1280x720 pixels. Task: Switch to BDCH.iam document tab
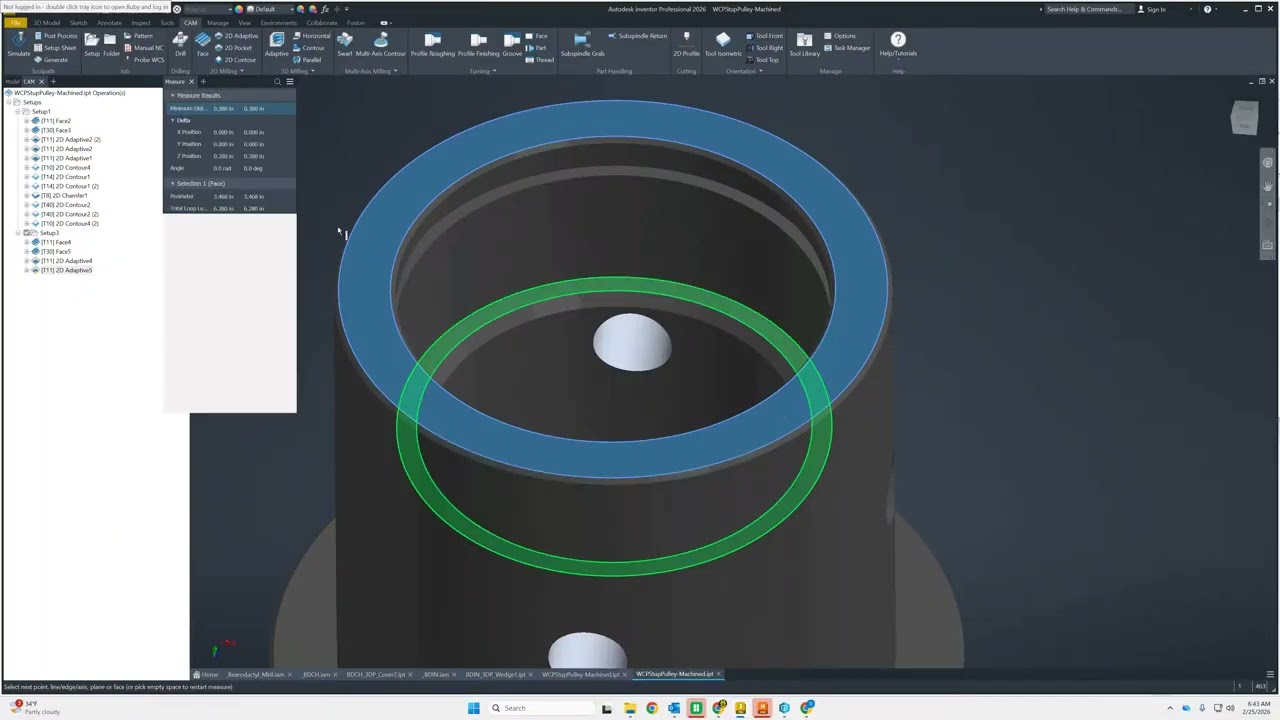coord(316,675)
